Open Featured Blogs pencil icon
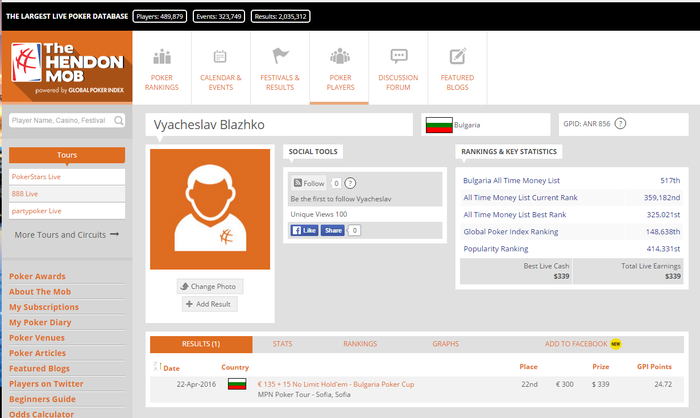The height and width of the screenshot is (418, 700). coord(458,56)
